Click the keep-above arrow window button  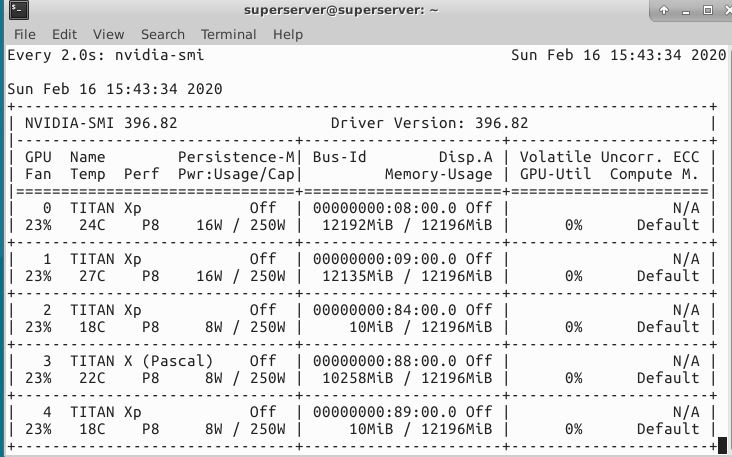(x=663, y=10)
